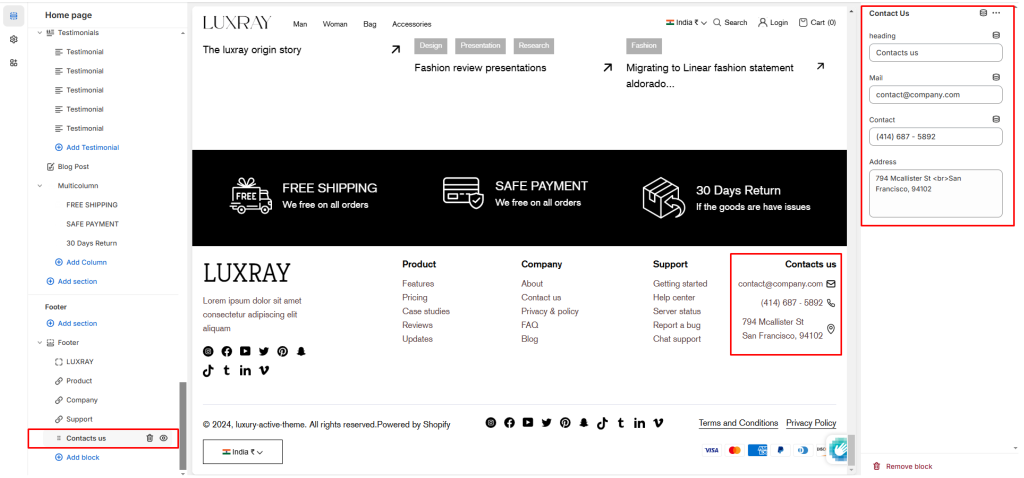Image resolution: width=1024 pixels, height=478 pixels.
Task: Click into the Mail input field
Action: click(x=935, y=95)
